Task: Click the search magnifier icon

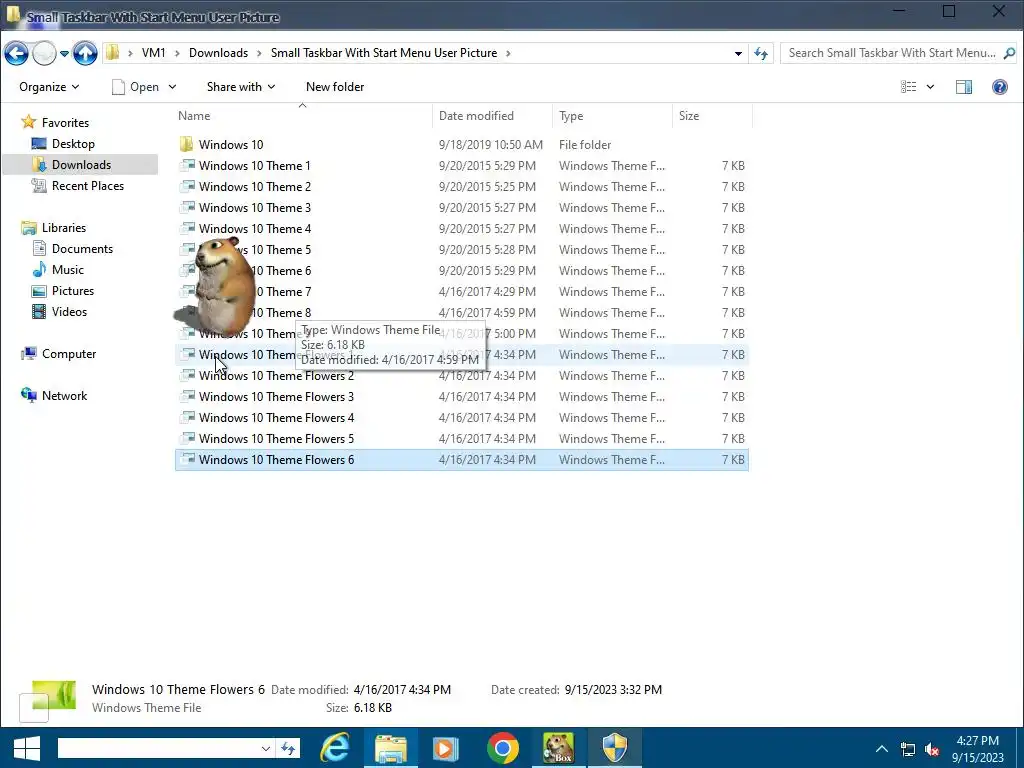Action: pos(1009,53)
